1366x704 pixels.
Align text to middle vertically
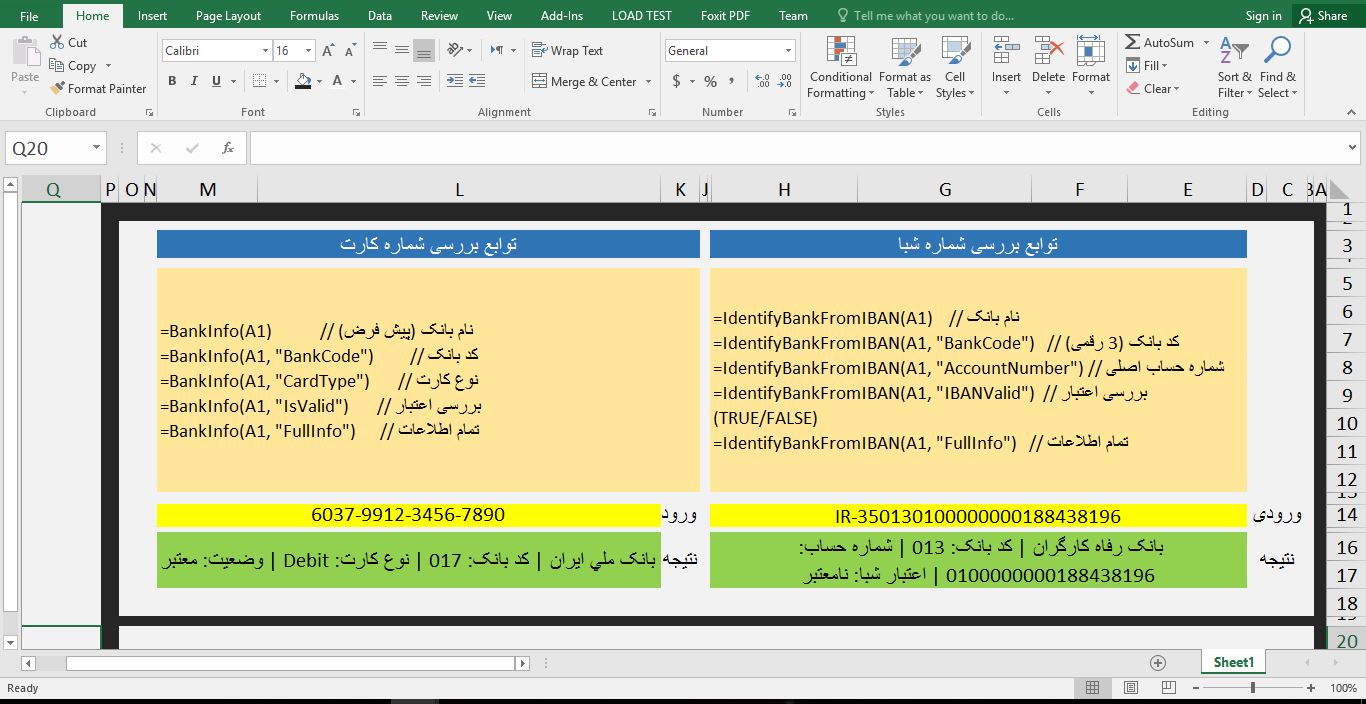pos(402,49)
